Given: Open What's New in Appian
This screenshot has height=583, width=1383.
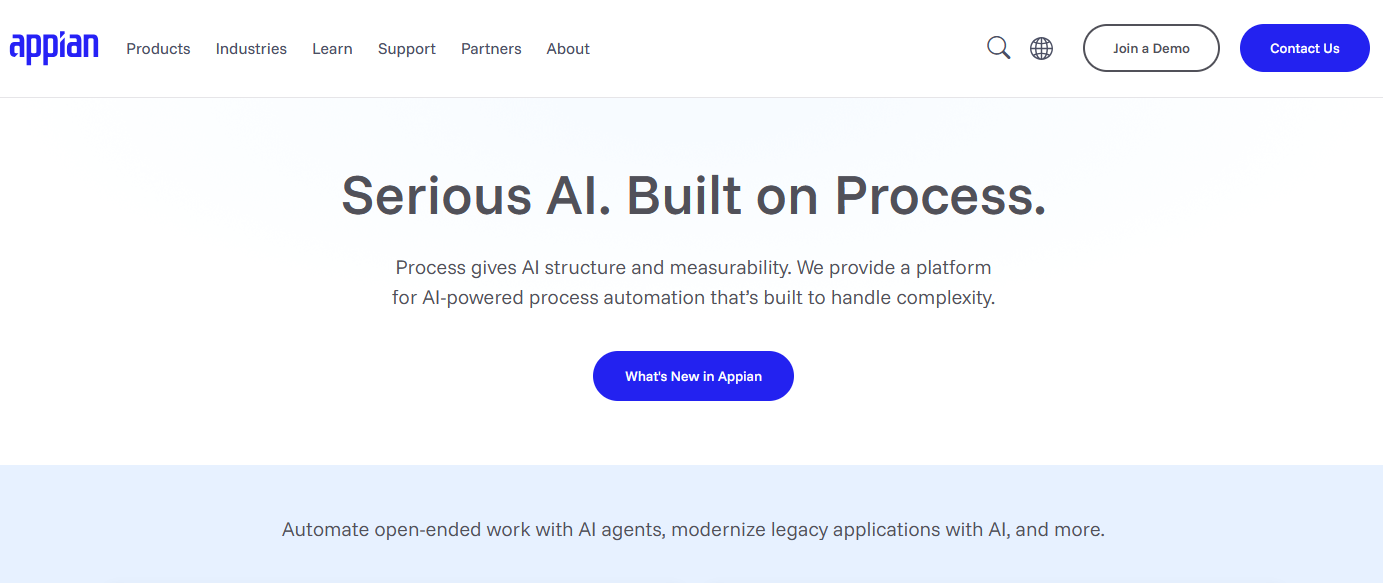Looking at the screenshot, I should click(693, 376).
